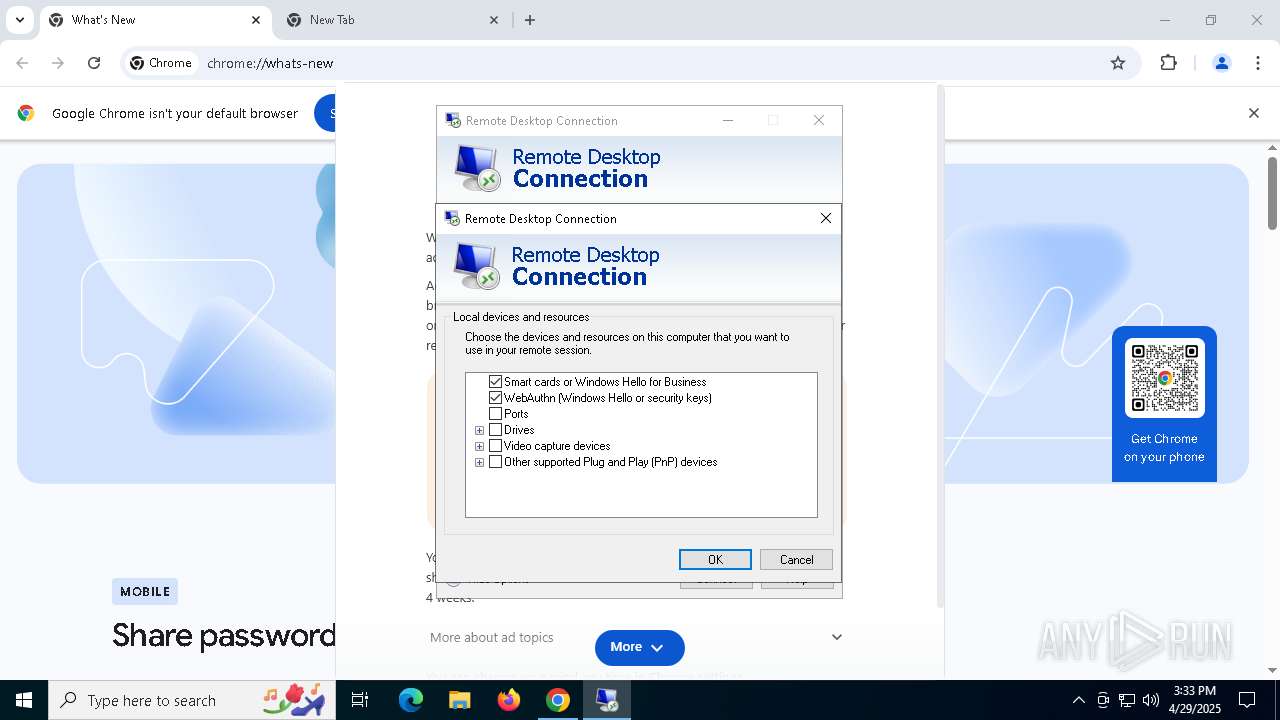Check Other supported Plug and Play devices
The image size is (1280, 720).
click(x=495, y=462)
